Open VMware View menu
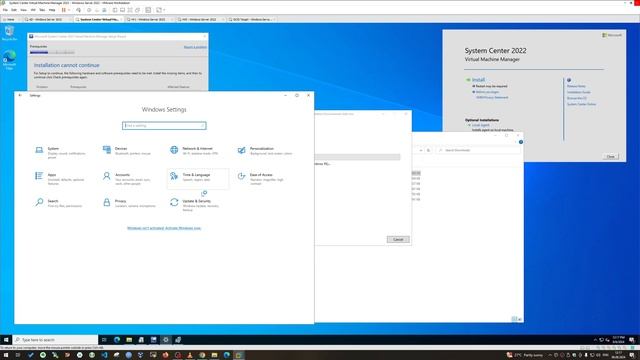This screenshot has height=360, width=640. (x=24, y=10)
